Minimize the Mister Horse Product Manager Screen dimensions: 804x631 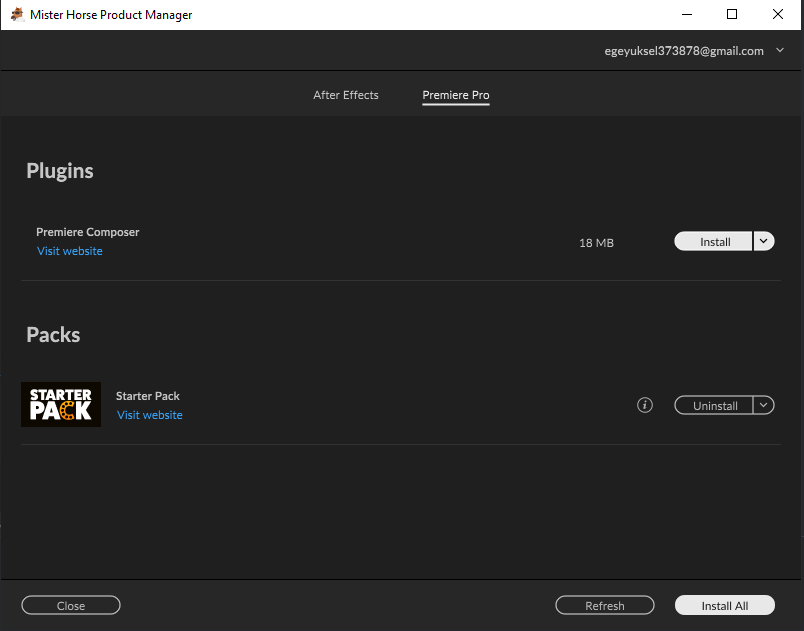coord(686,14)
